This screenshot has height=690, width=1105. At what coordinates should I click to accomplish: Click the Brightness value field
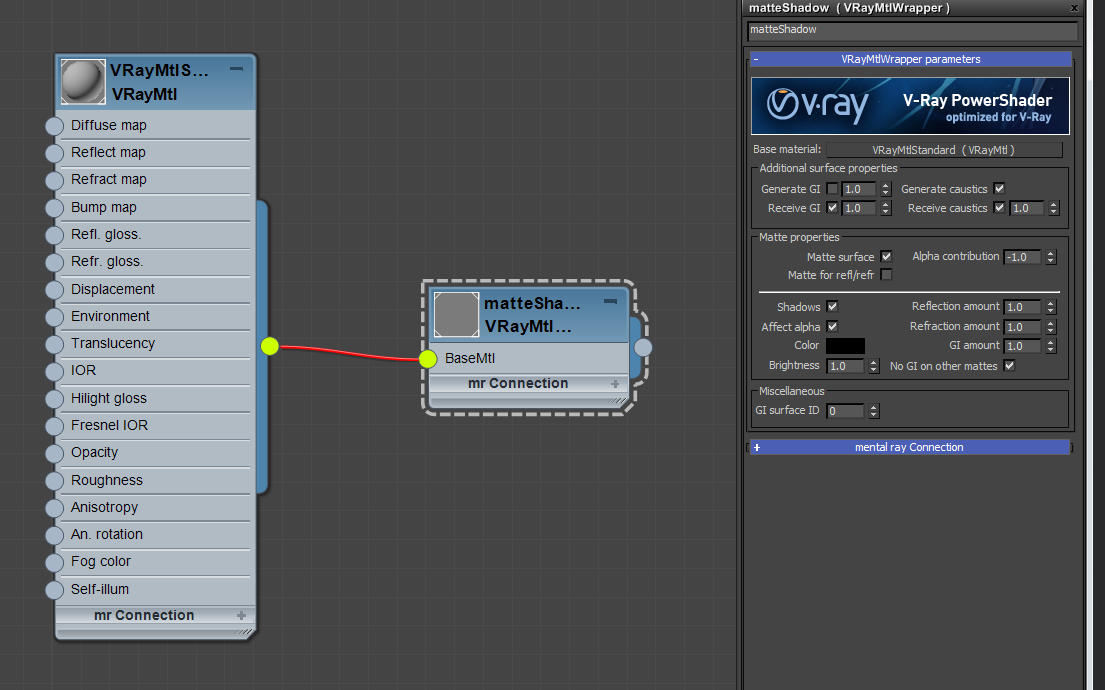(846, 366)
